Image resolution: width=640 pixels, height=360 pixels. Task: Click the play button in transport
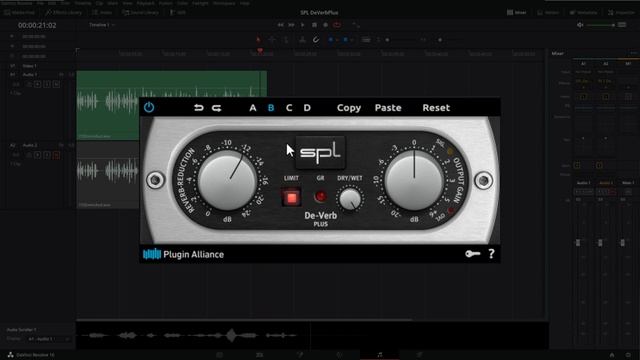click(302, 25)
